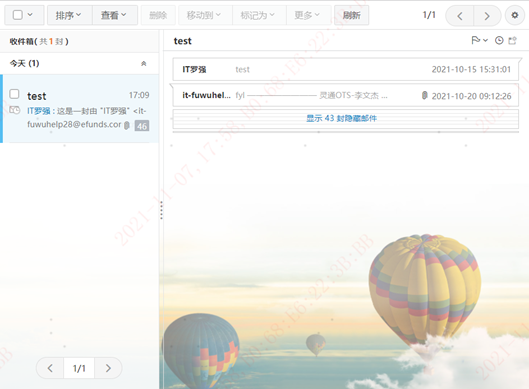Open the 更多 more dropdown
Image resolution: width=529 pixels, height=389 pixels.
point(307,15)
